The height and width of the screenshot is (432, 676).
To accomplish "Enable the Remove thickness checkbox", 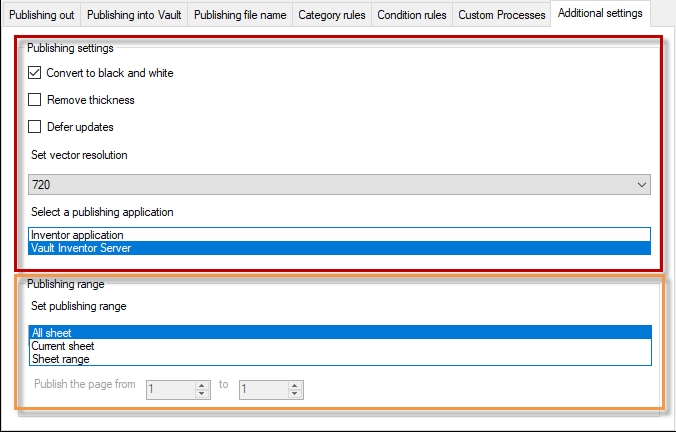I will pyautogui.click(x=35, y=100).
